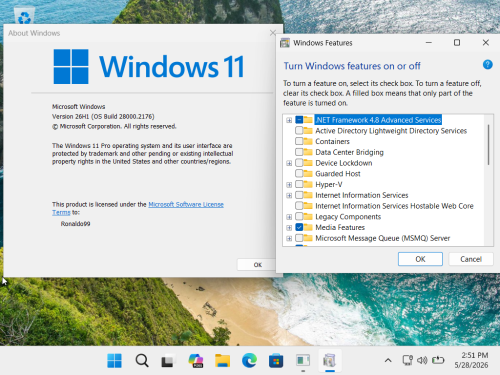Click the features list vertical scrollbar
Viewport: 500px width, 375px height.
click(488, 144)
